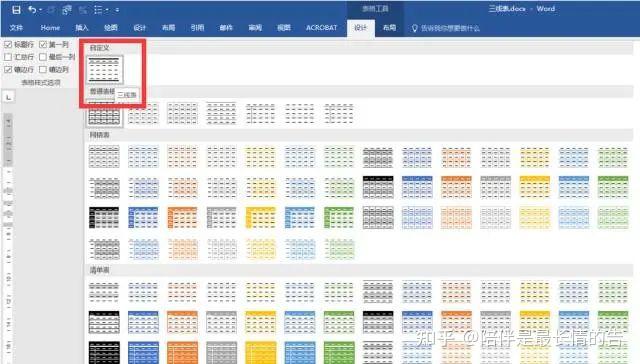Apply orange 网格表 style with orange first column
Image resolution: width=640 pixels, height=364 pixels.
(182, 217)
